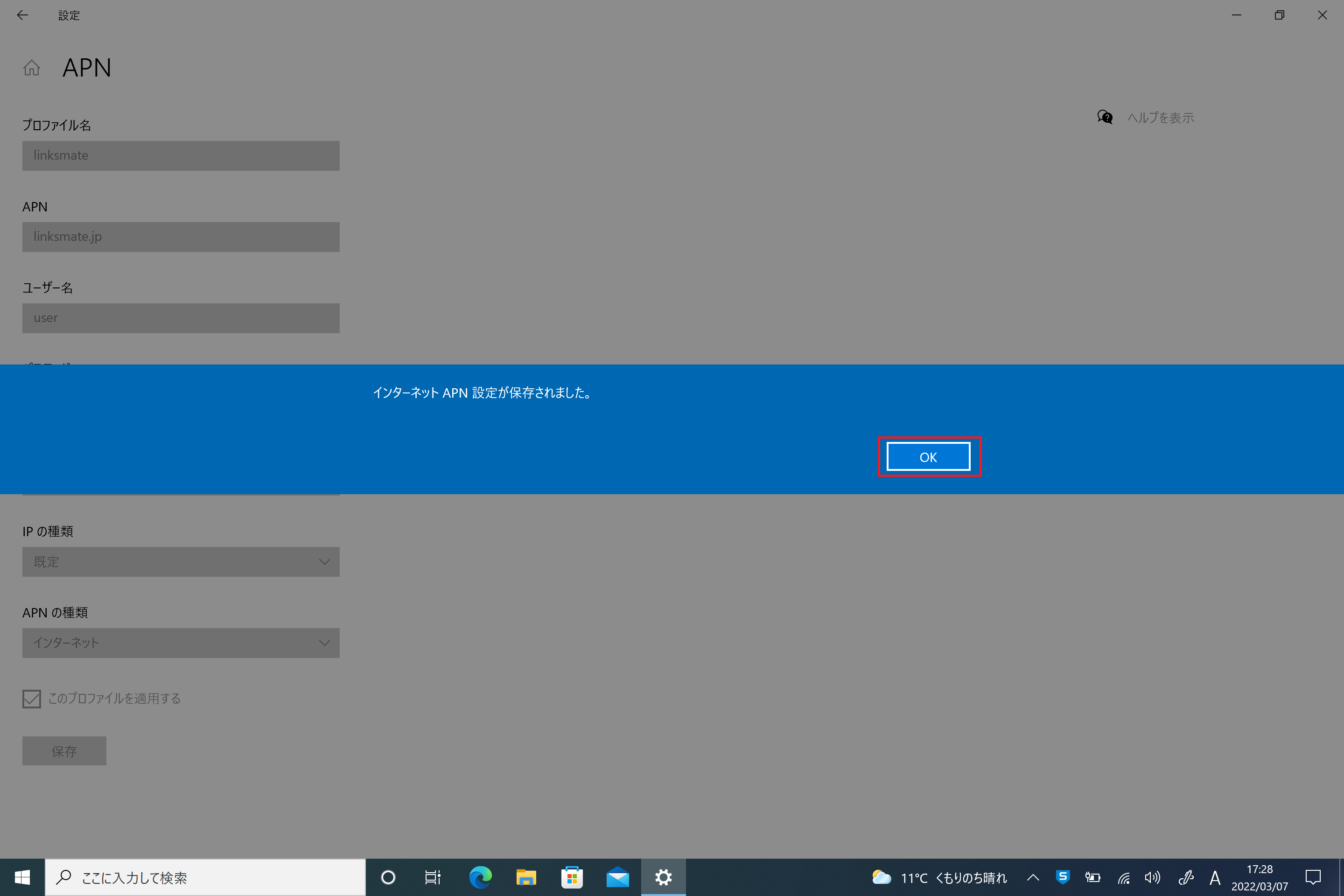Open the clock showing 17:28

tap(1260, 877)
